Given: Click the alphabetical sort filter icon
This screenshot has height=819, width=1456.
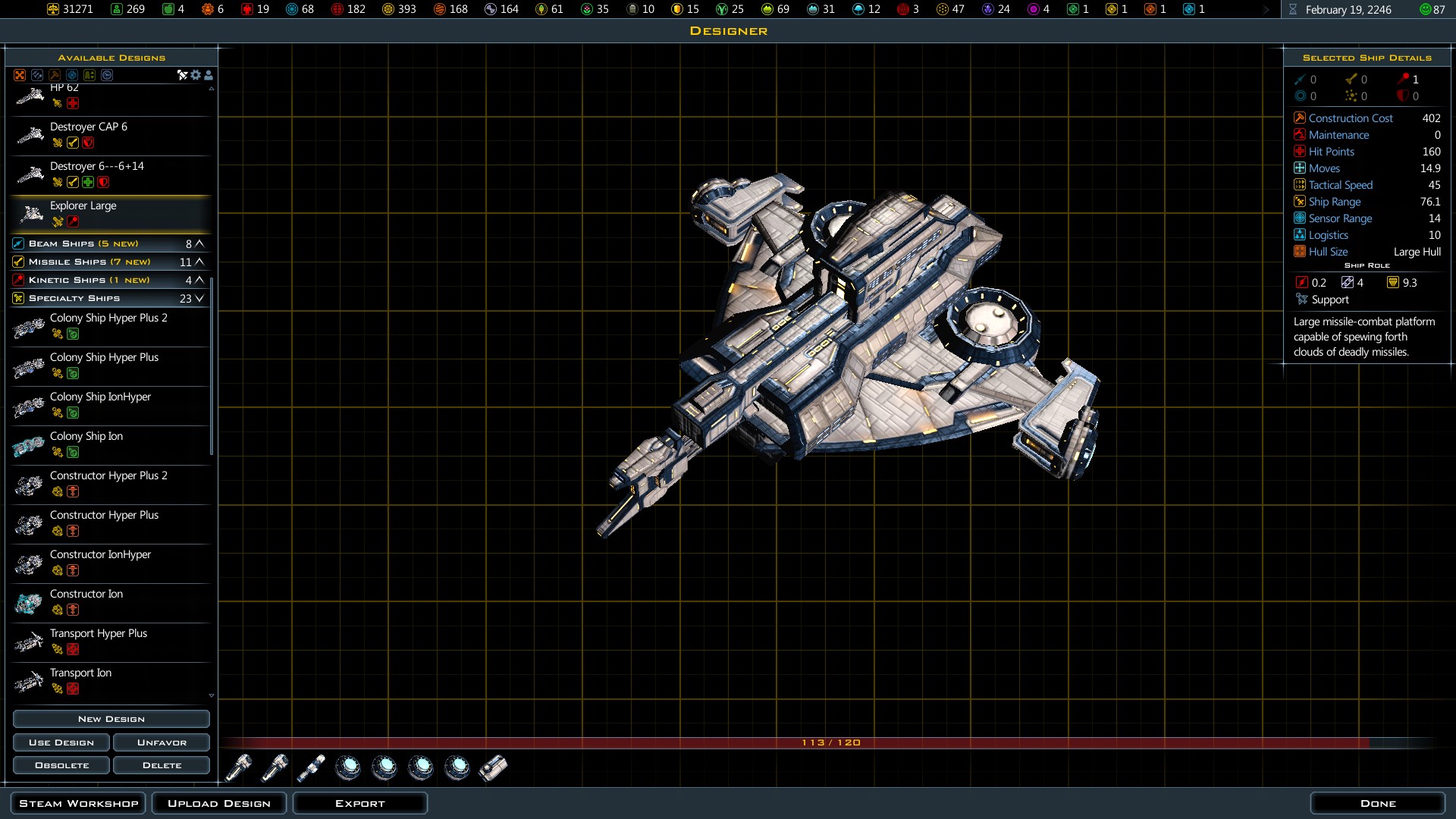Looking at the screenshot, I should (89, 75).
